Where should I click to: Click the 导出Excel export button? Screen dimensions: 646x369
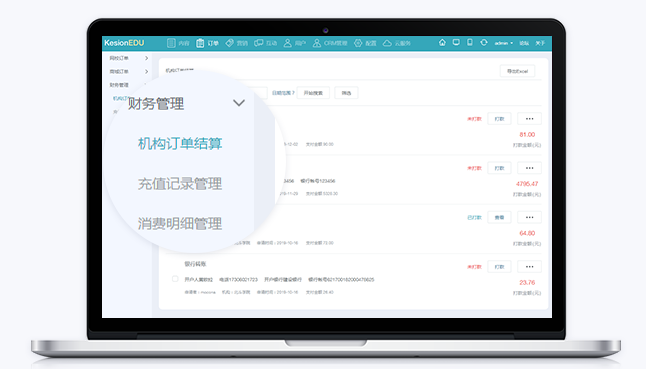click(x=517, y=71)
